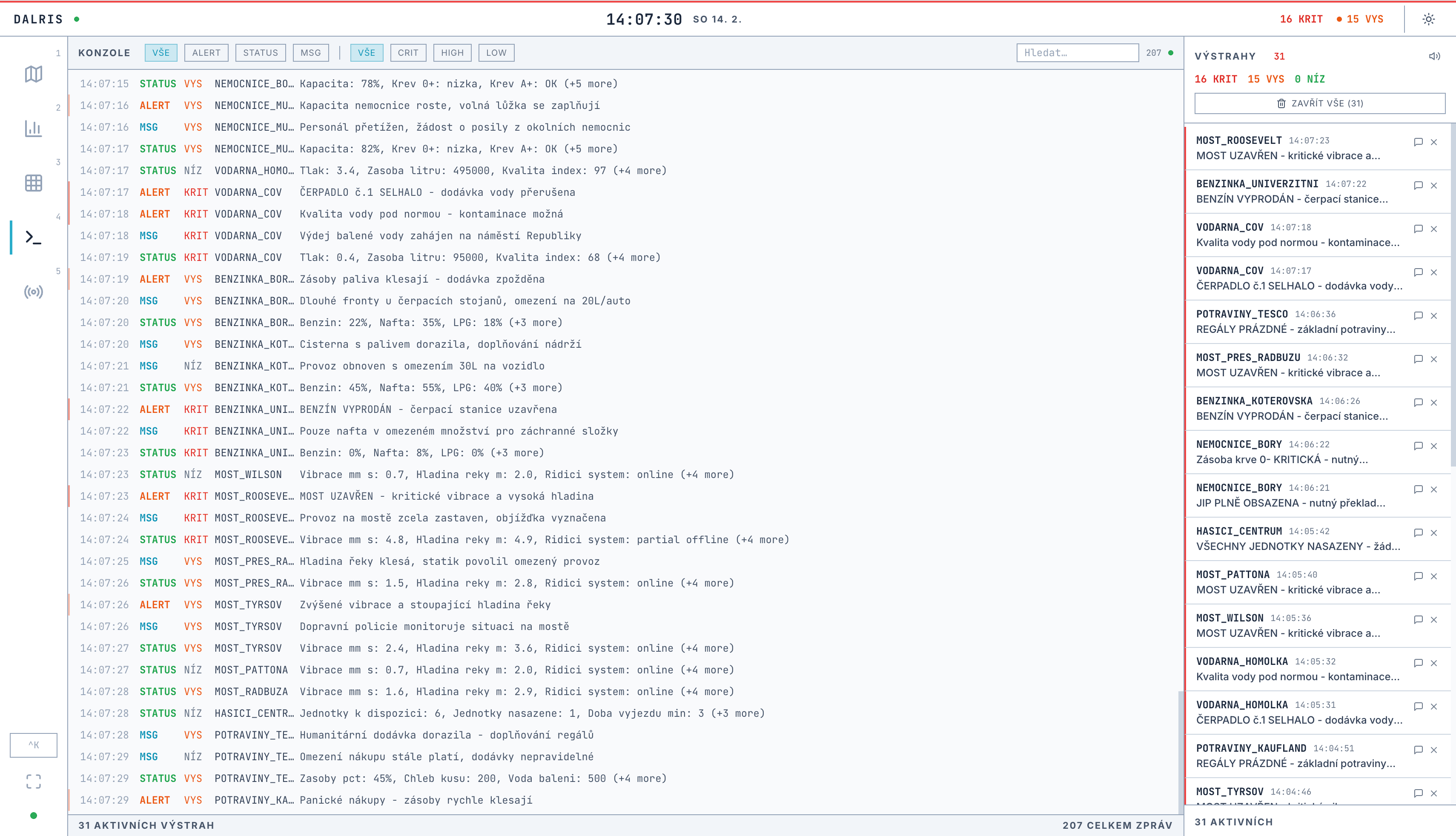Open the bar chart statistics view

coord(33,129)
